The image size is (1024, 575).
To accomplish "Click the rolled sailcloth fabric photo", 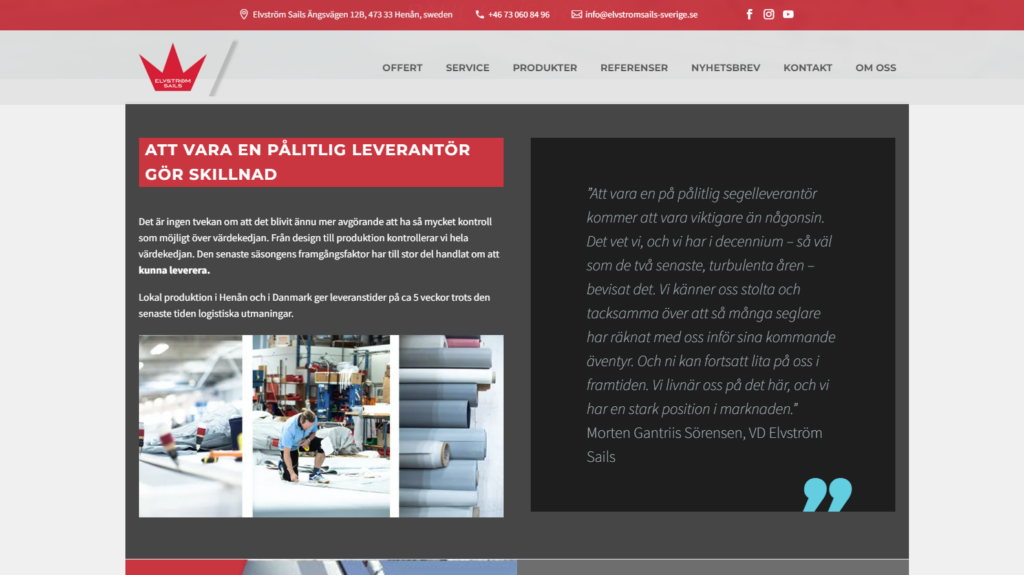I will click(450, 426).
